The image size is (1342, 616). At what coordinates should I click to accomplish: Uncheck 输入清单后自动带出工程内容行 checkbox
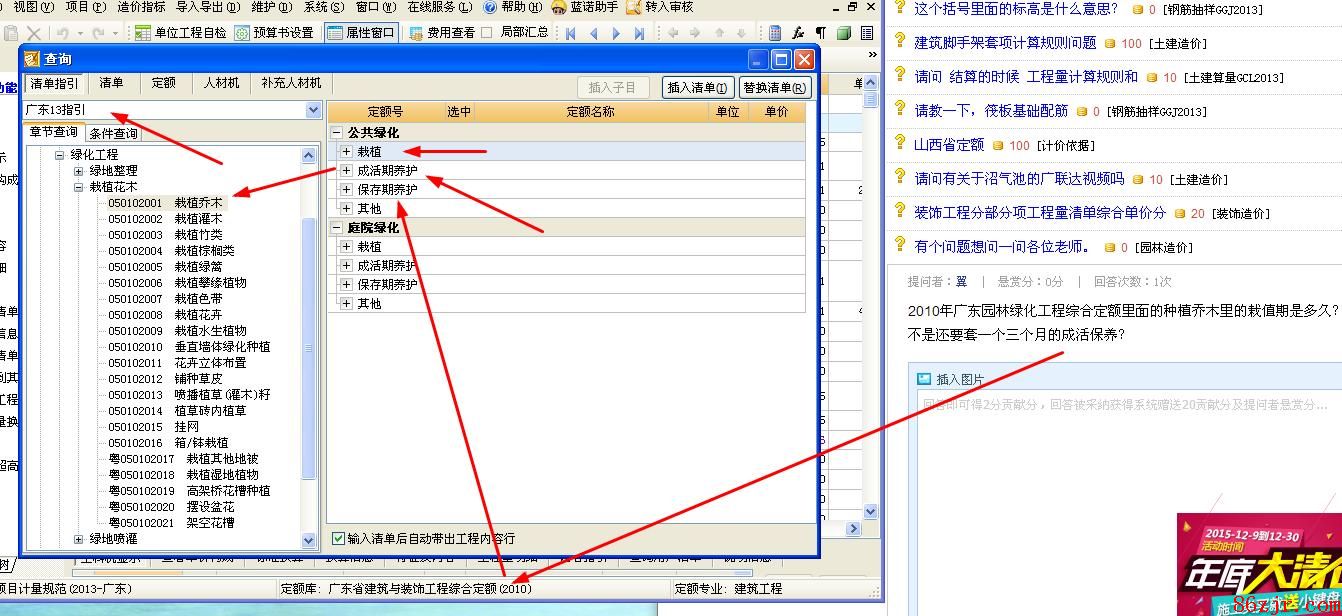pos(338,538)
